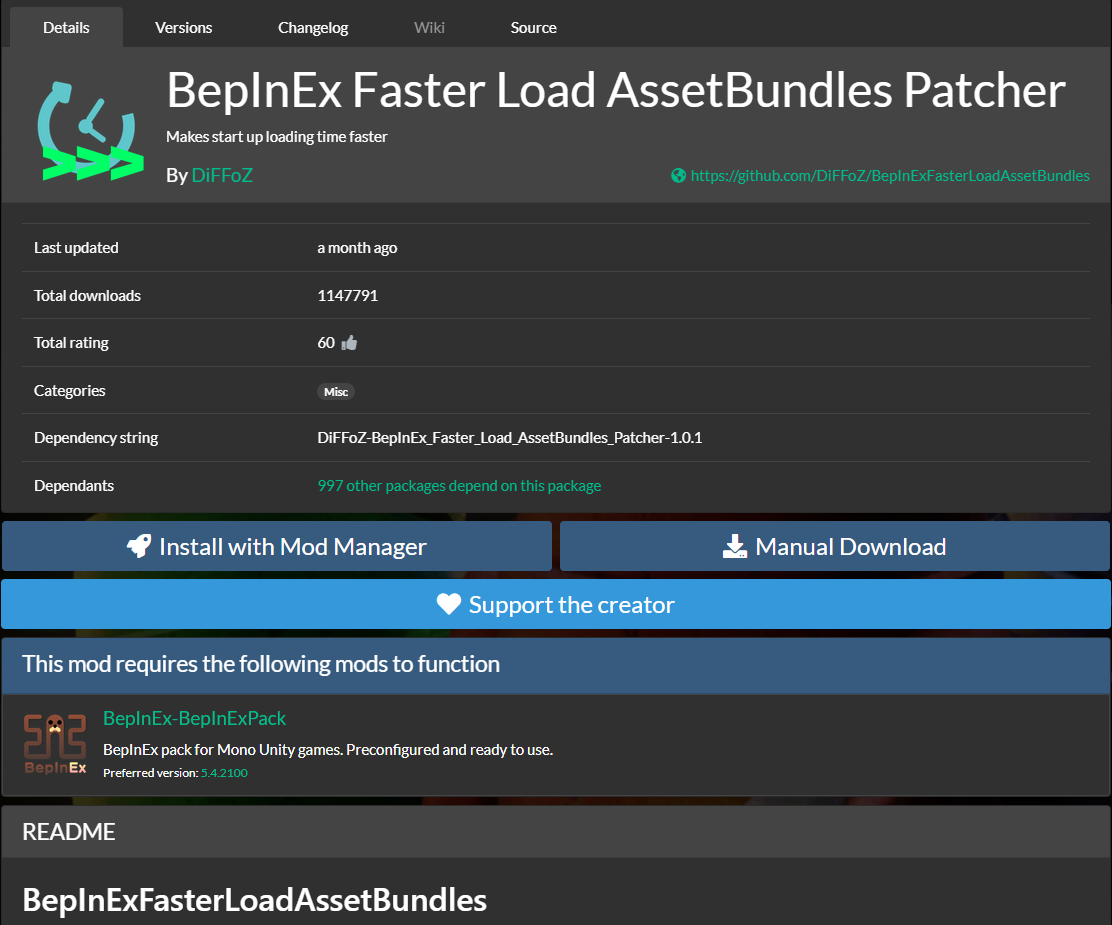
Task: Click the 'a month ago' value
Action: [x=357, y=248]
